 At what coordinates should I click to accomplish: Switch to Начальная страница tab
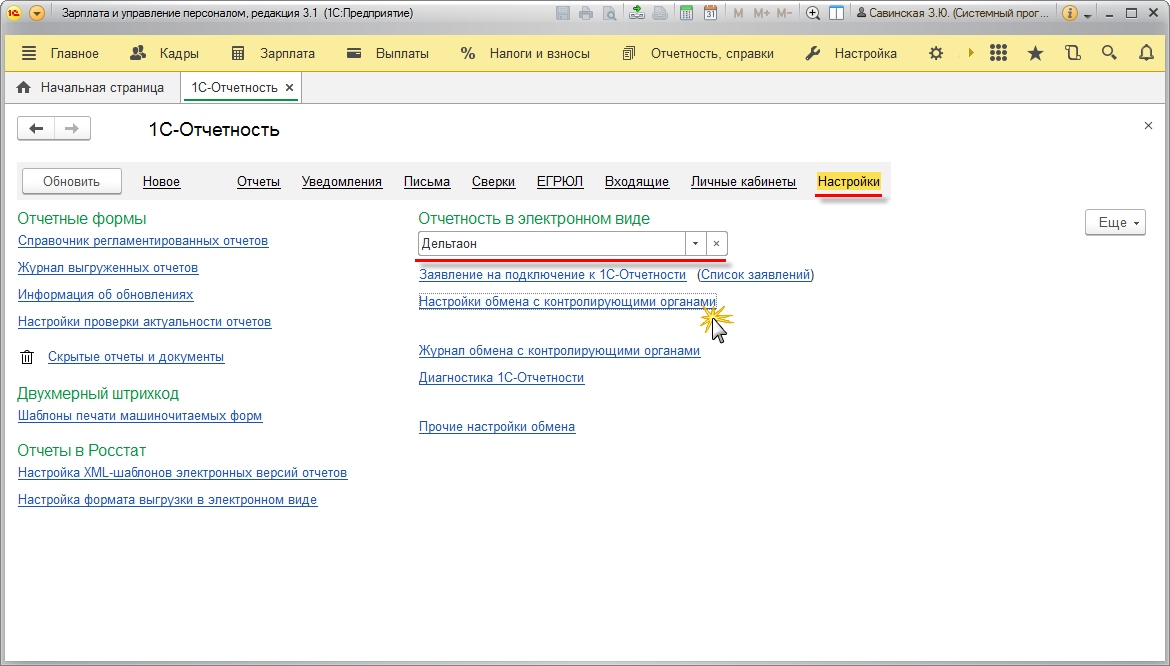(x=93, y=87)
